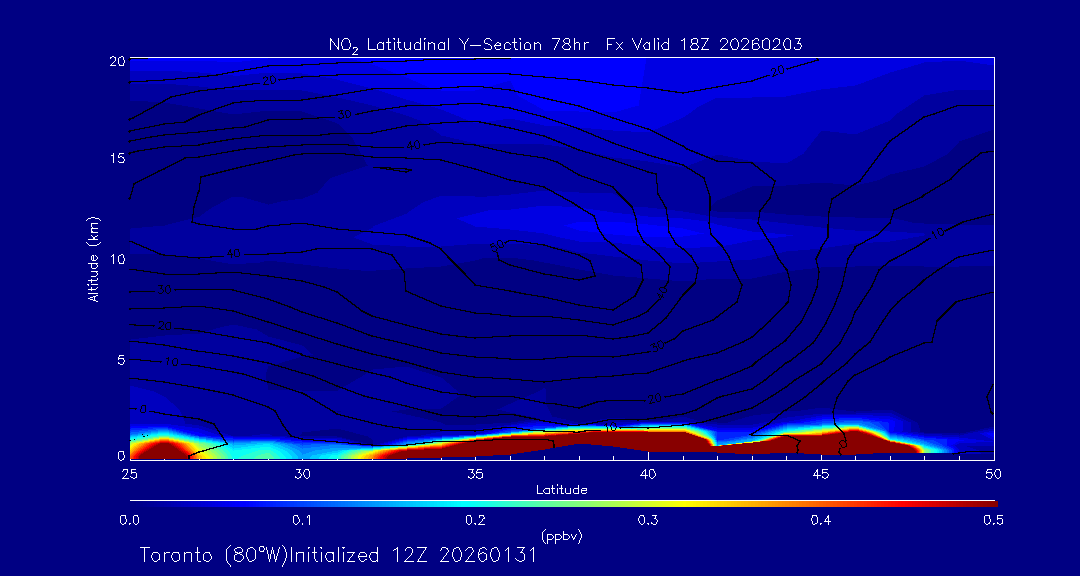Click the NO2 Latitudinal Y-Section plot title

pos(565,44)
